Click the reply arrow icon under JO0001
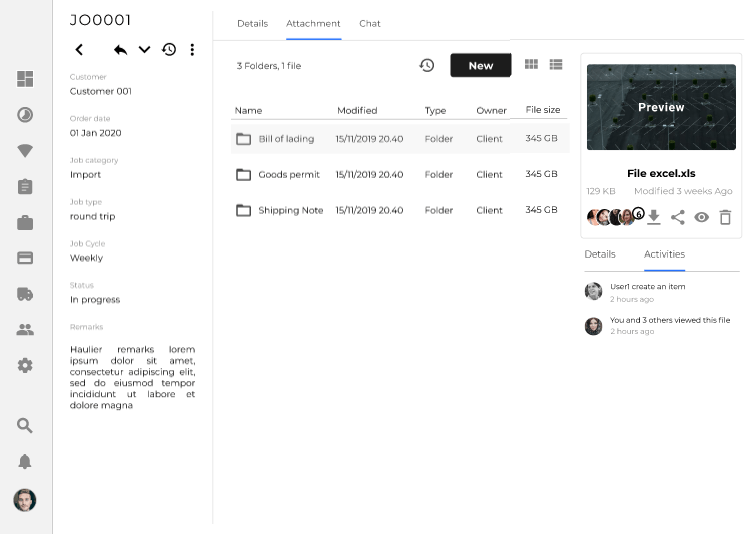The height and width of the screenshot is (534, 754). point(120,50)
